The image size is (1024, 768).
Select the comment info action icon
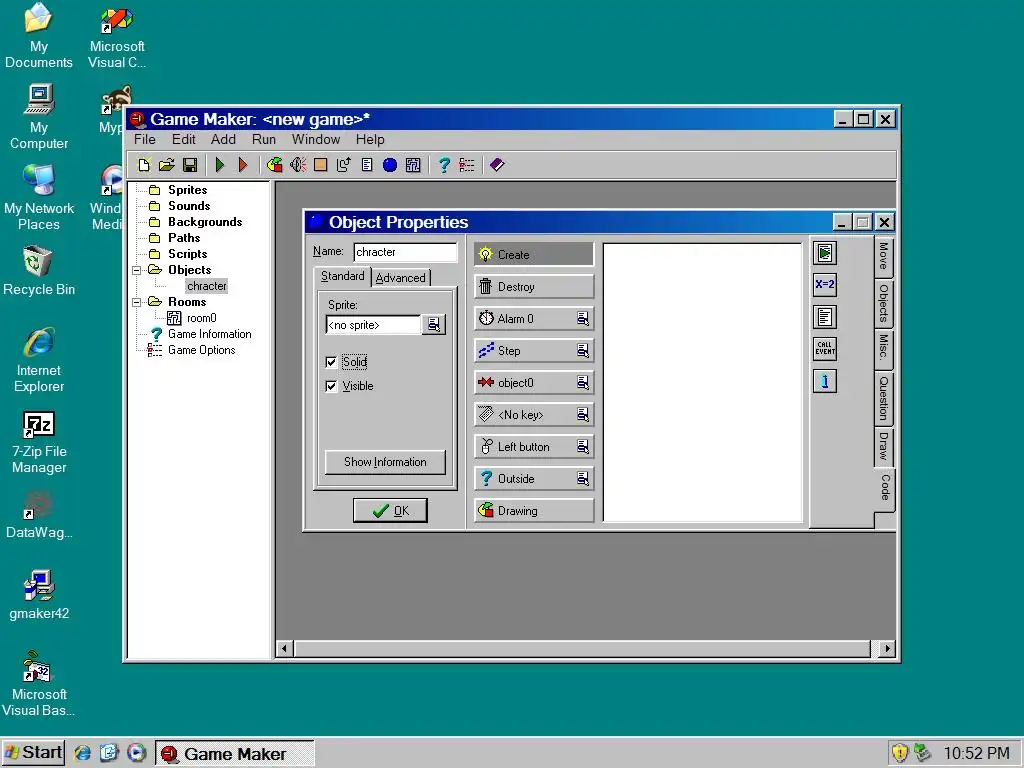pos(825,381)
